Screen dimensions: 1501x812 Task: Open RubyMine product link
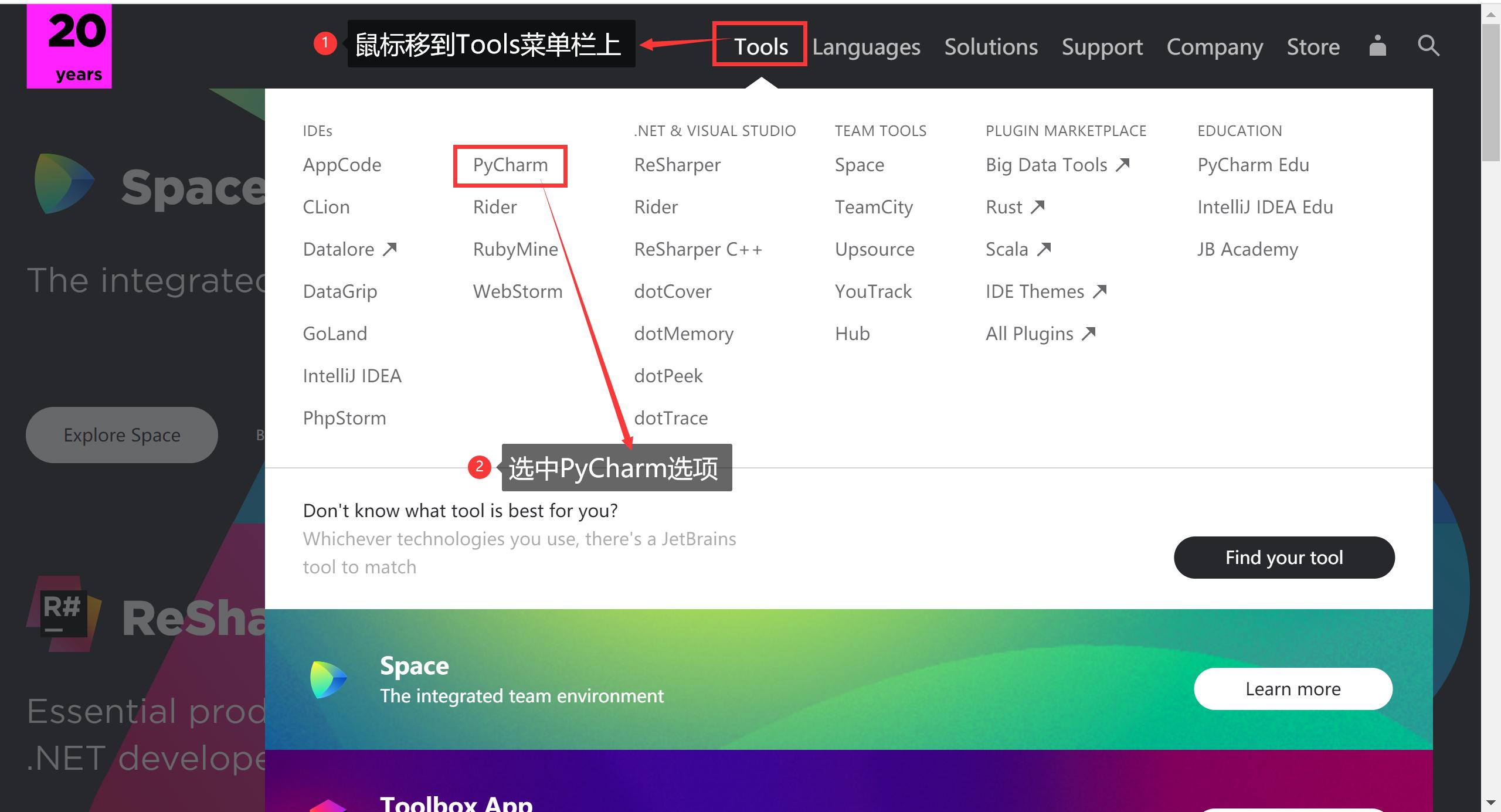point(515,250)
